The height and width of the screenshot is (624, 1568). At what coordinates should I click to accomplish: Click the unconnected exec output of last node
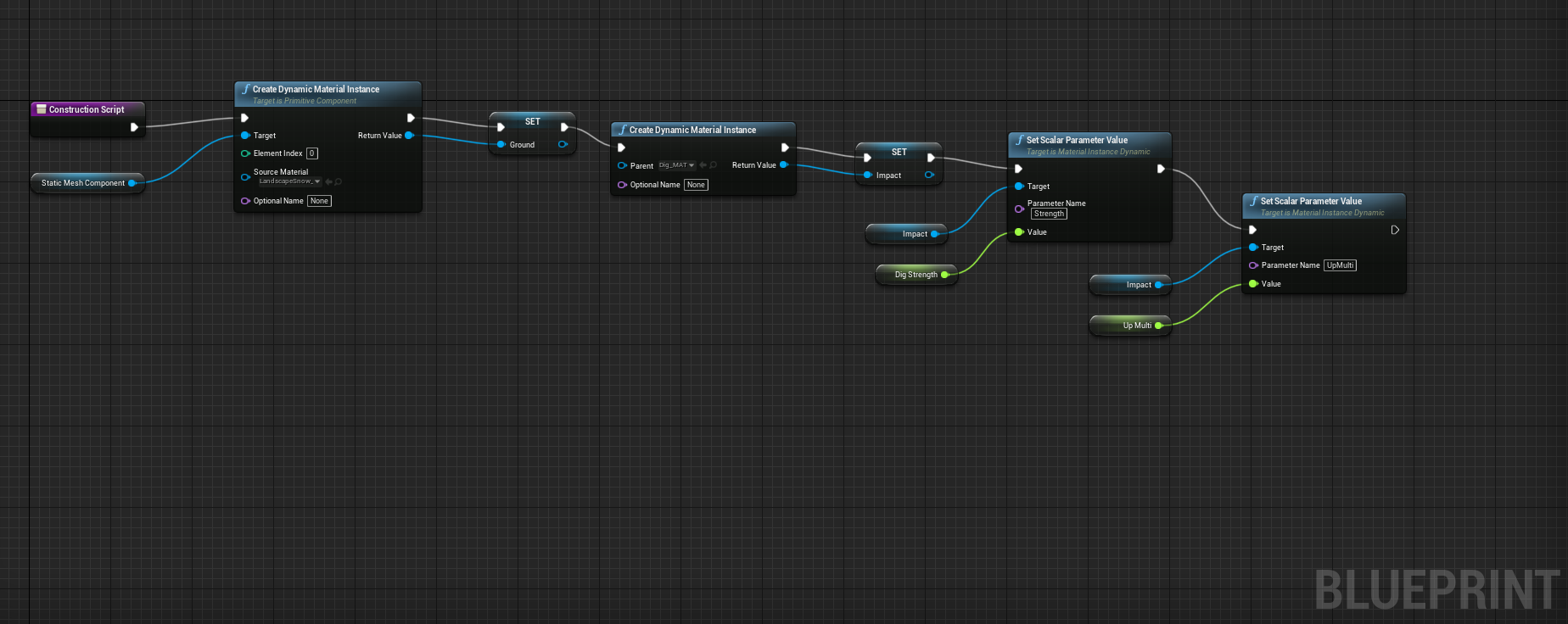point(1395,230)
